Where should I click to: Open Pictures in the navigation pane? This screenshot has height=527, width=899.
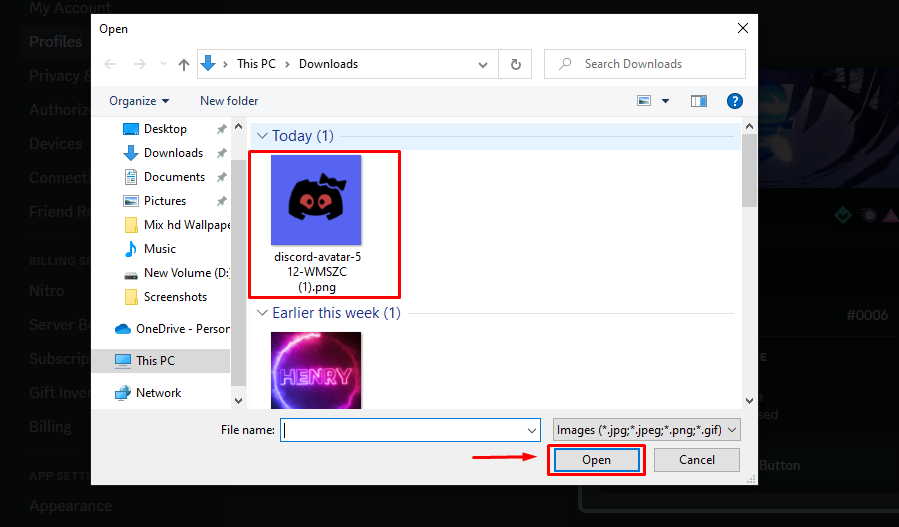[x=165, y=201]
